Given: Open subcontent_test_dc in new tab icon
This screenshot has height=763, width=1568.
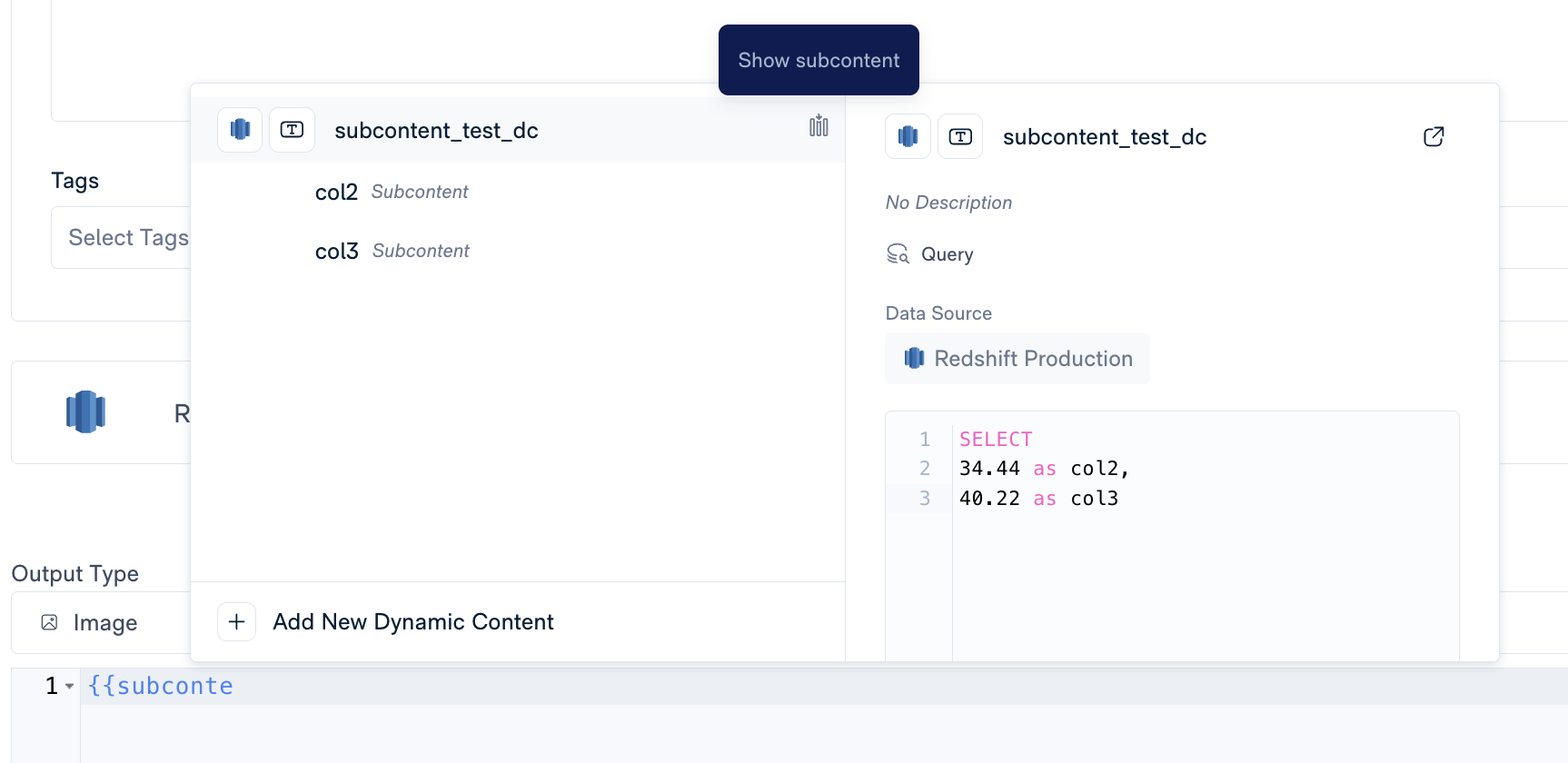Looking at the screenshot, I should click(x=1434, y=136).
